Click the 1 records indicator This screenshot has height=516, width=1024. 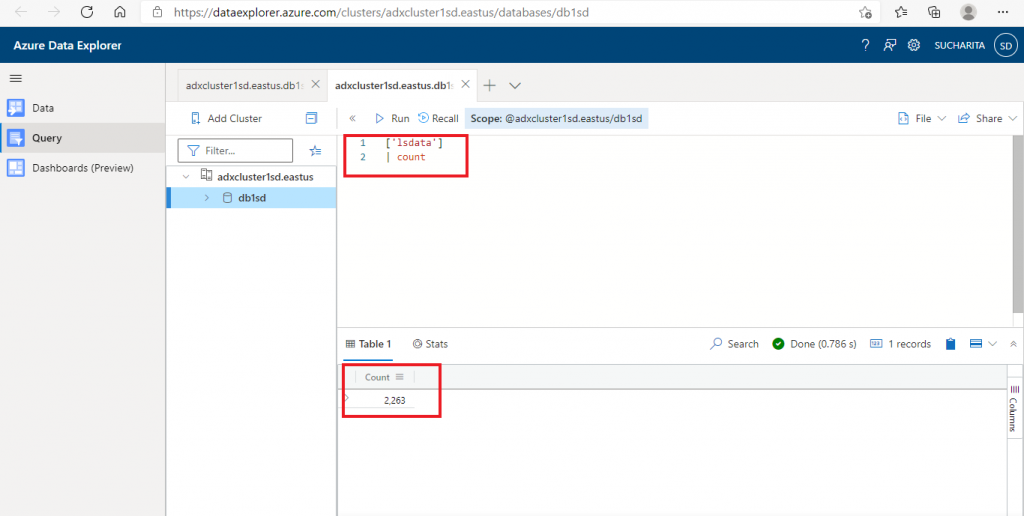point(901,344)
